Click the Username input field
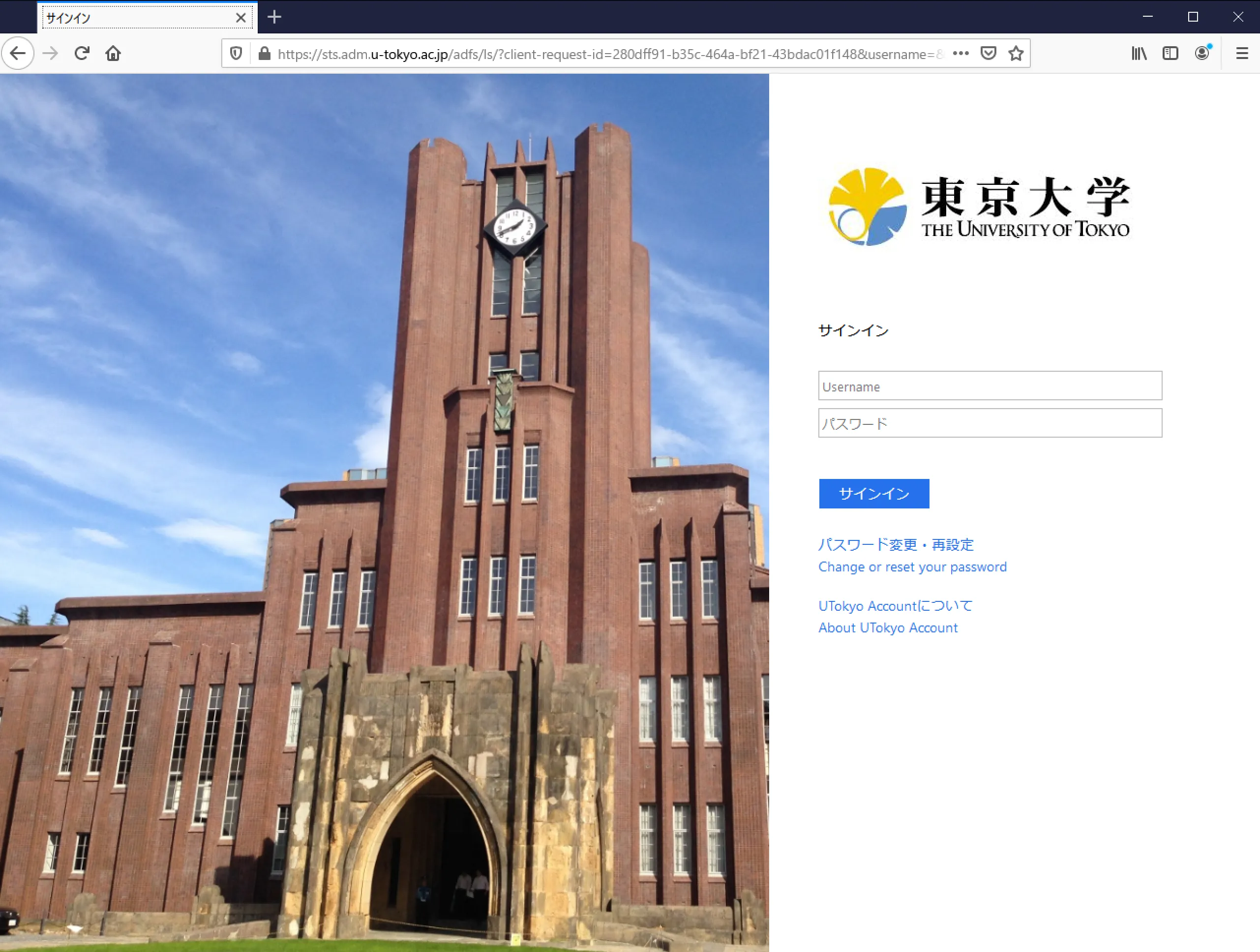Image resolution: width=1260 pixels, height=952 pixels. (990, 386)
